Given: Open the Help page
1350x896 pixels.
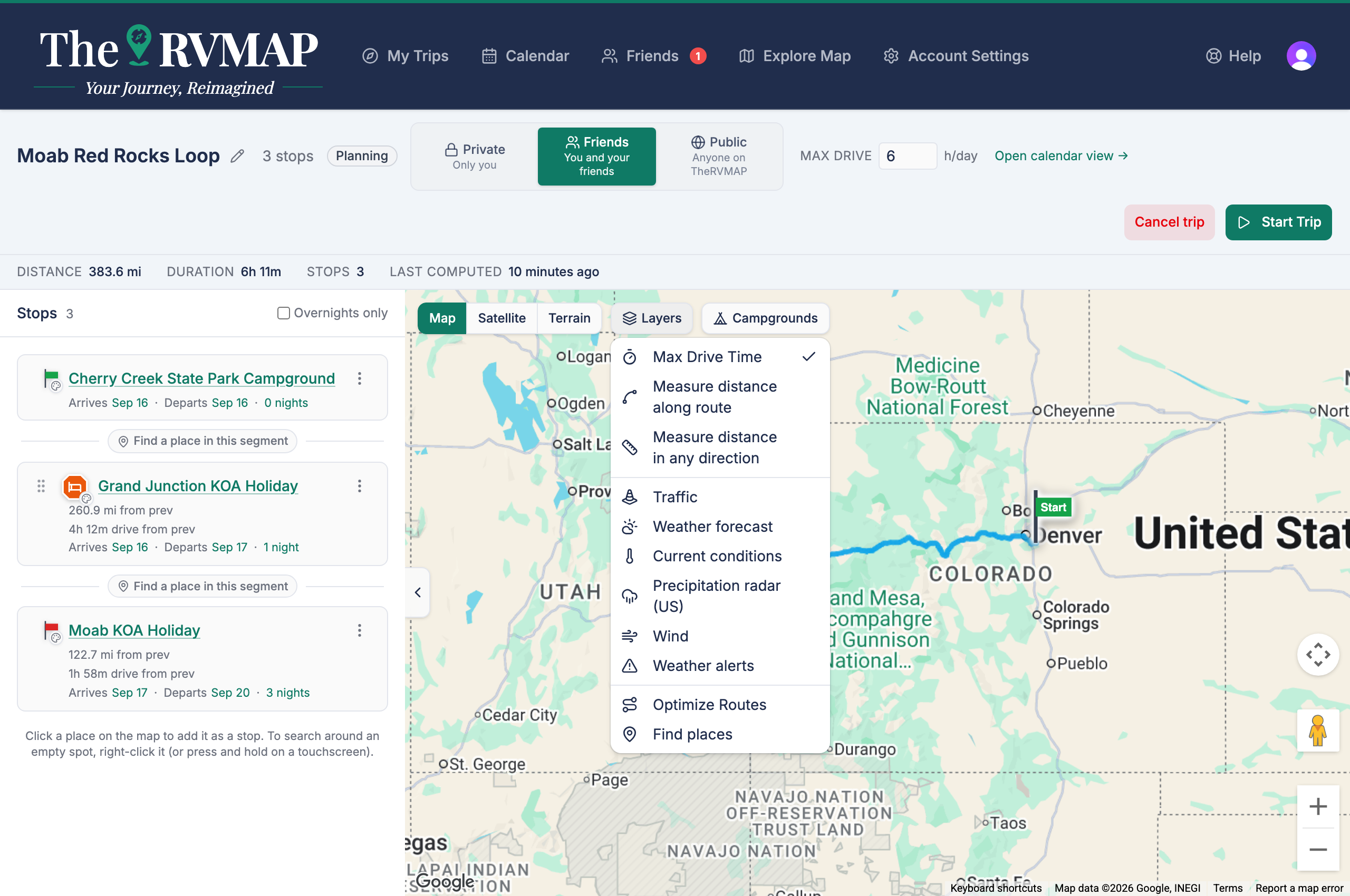Looking at the screenshot, I should pyautogui.click(x=1233, y=56).
